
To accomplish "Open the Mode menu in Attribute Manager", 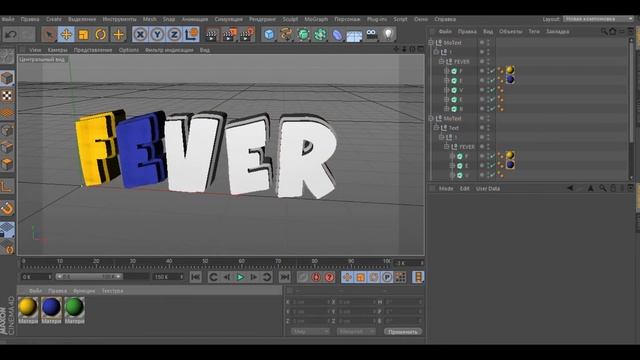I will point(446,189).
